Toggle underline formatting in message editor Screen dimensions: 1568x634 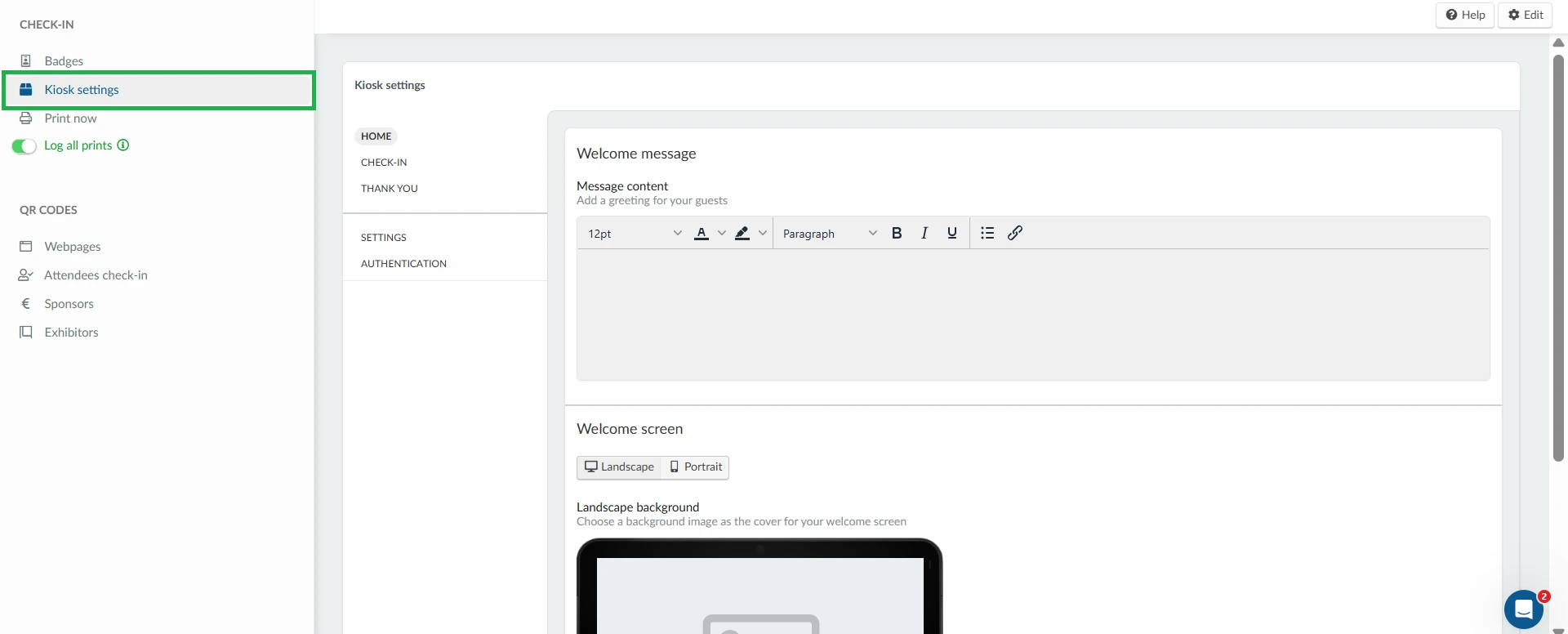pyautogui.click(x=952, y=233)
